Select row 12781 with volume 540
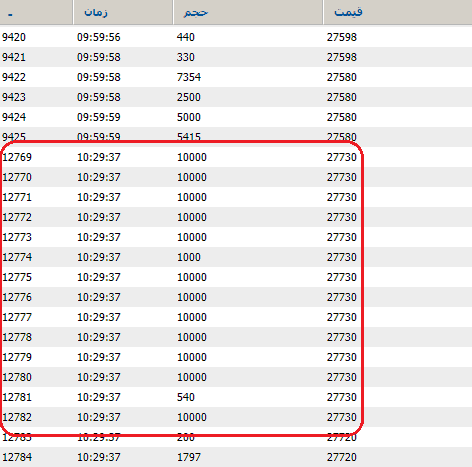This screenshot has height=467, width=472. (236, 397)
